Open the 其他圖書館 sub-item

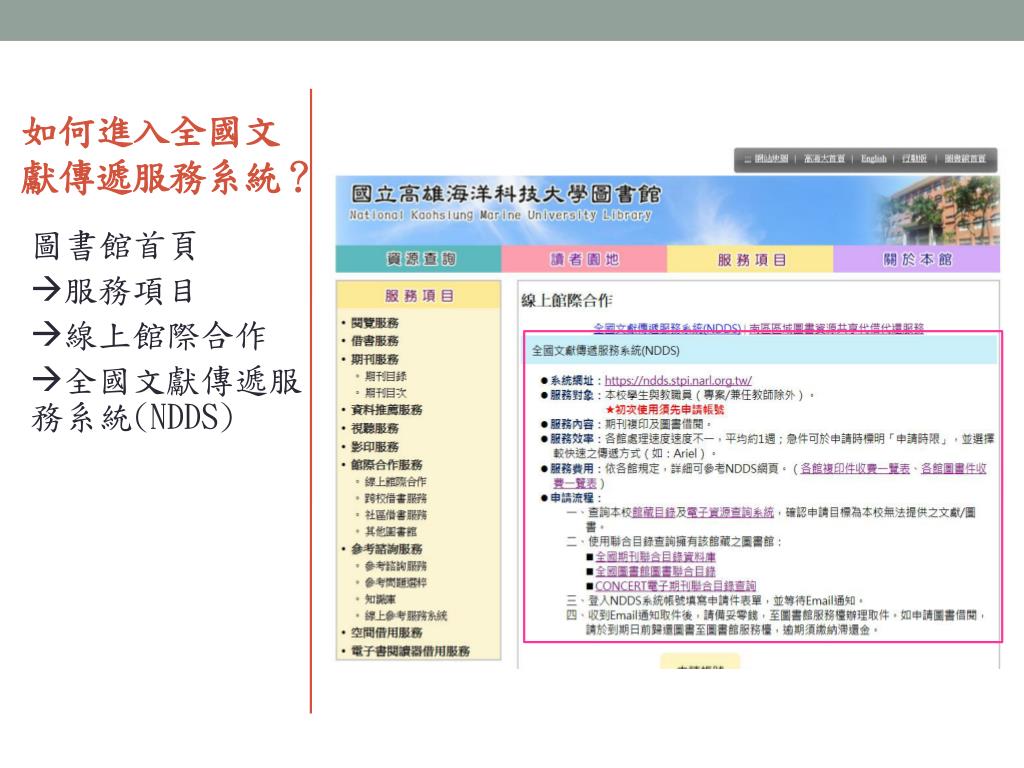[x=391, y=532]
